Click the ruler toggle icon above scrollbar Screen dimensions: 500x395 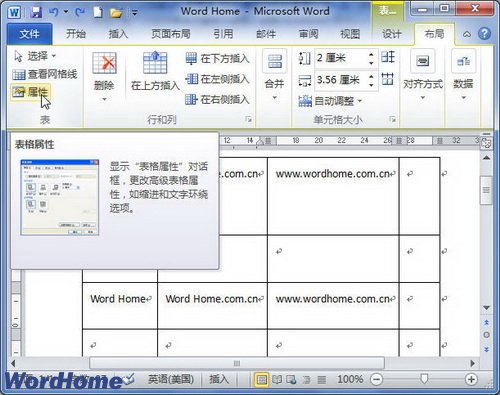point(486,144)
